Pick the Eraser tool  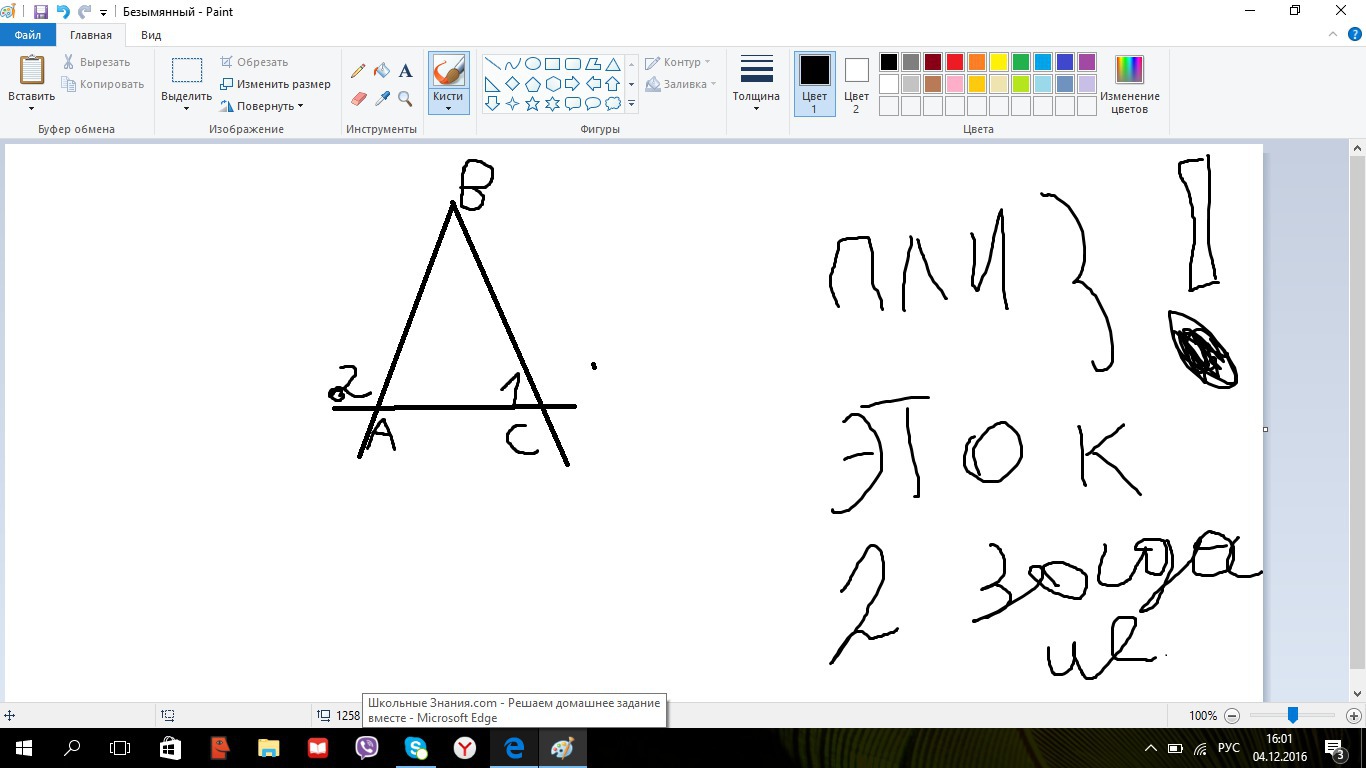[358, 98]
